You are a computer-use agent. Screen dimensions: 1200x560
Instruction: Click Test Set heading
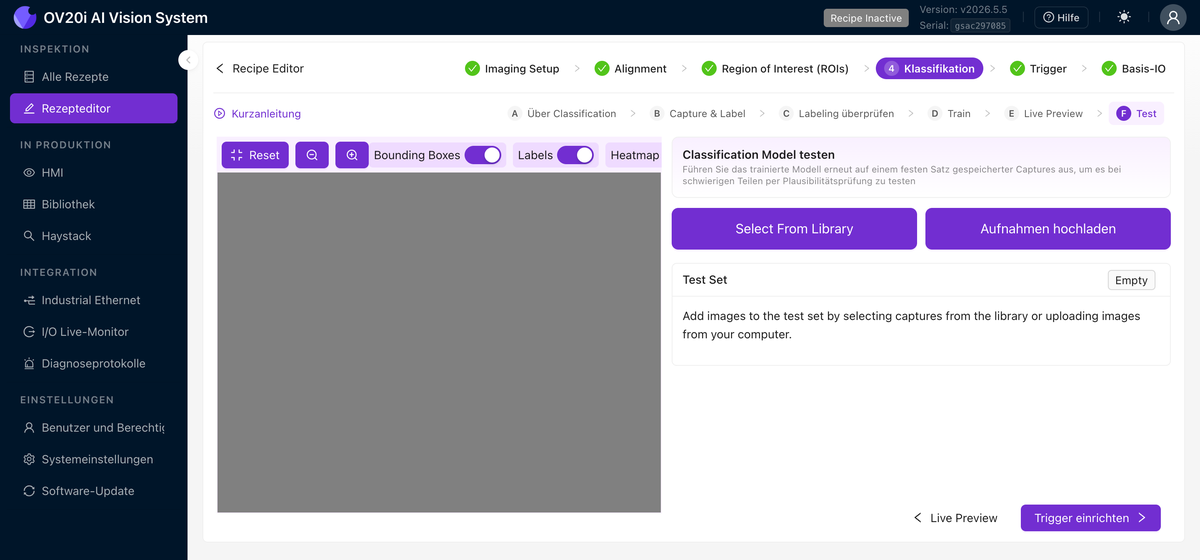click(705, 280)
